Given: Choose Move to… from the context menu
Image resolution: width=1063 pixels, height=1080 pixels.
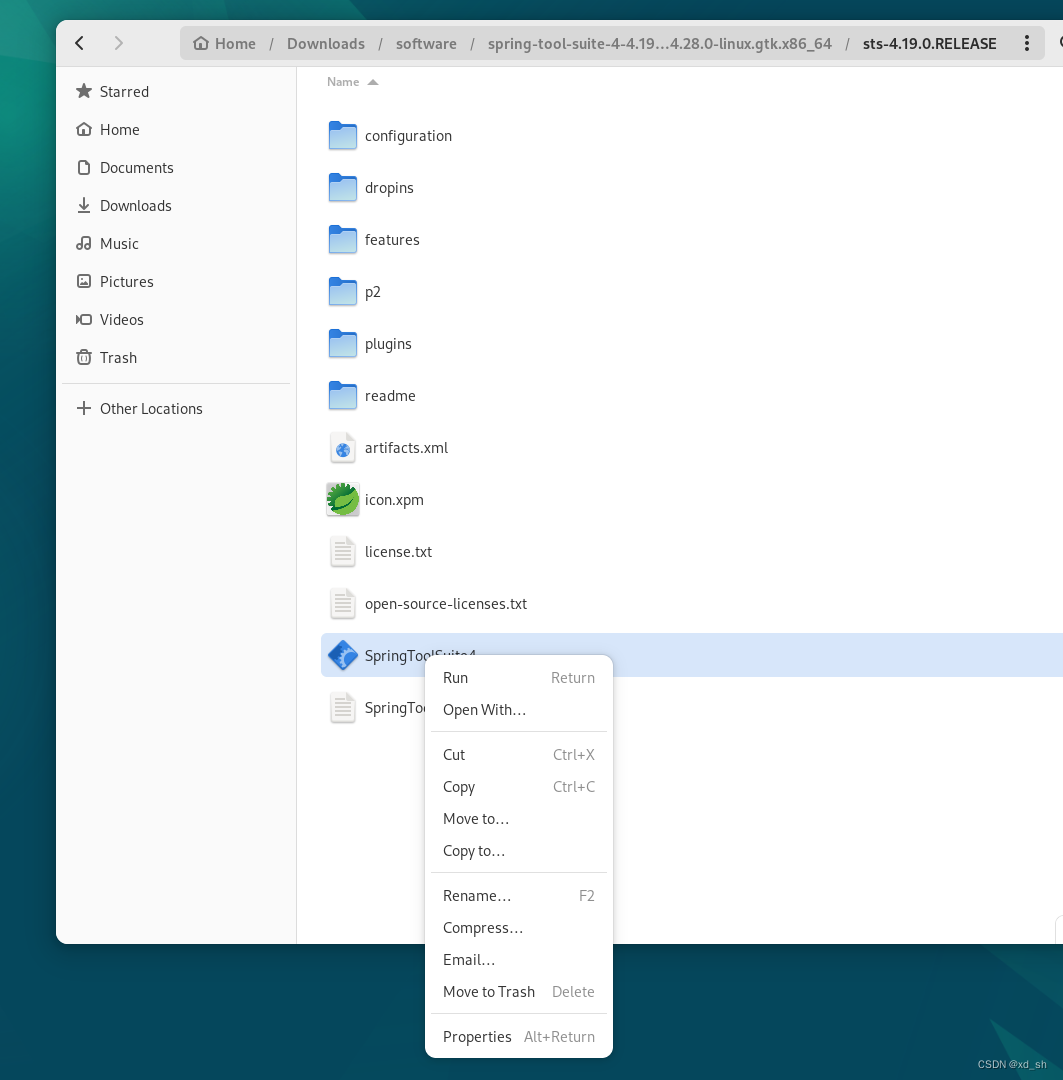Looking at the screenshot, I should tap(519, 819).
